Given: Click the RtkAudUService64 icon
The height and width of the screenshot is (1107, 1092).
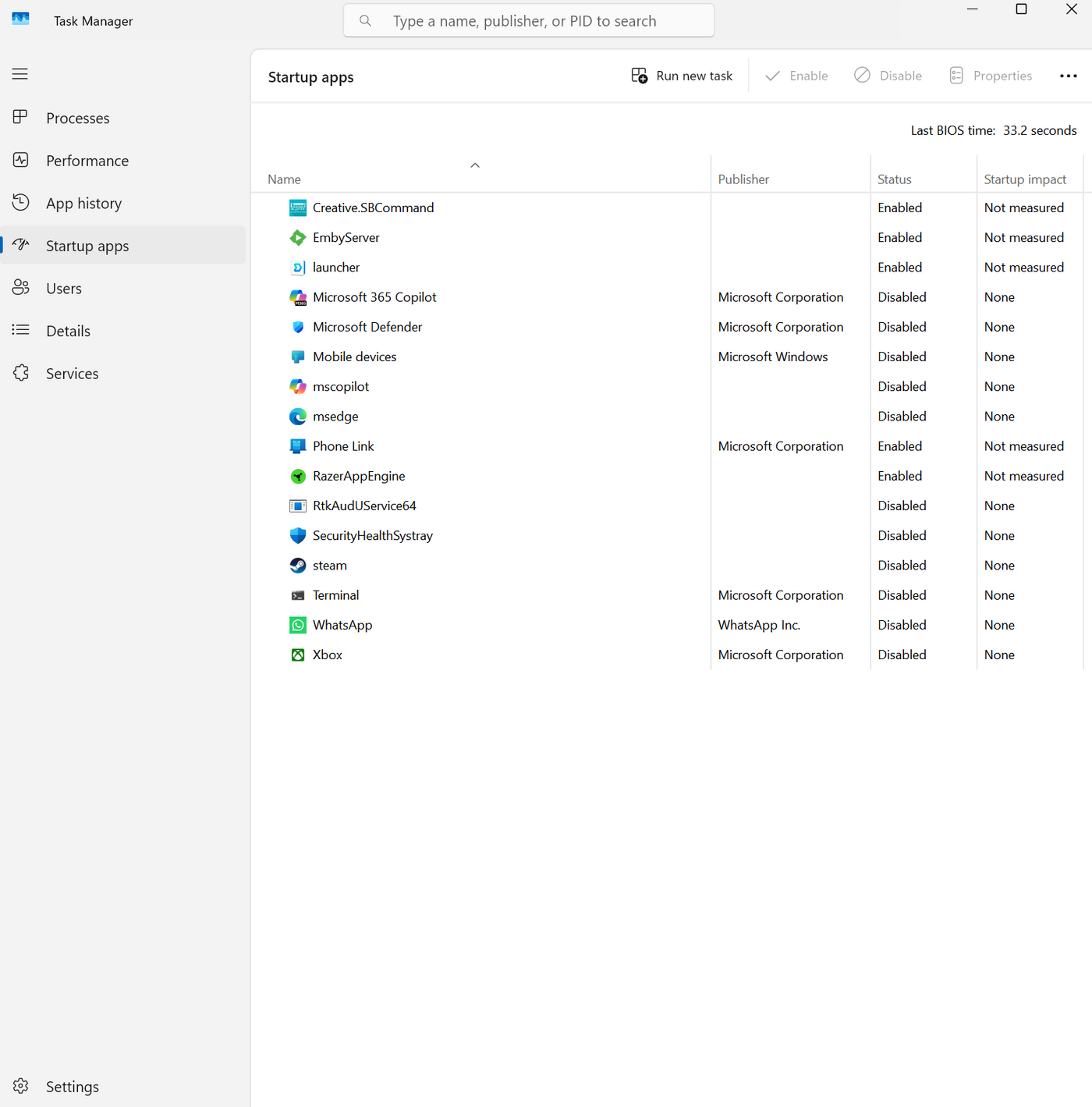Looking at the screenshot, I should point(298,506).
